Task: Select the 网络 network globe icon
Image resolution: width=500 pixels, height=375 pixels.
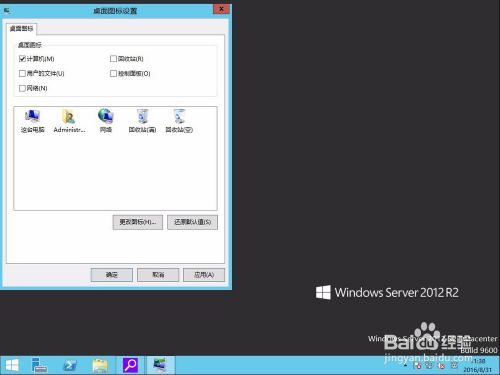Action: pyautogui.click(x=106, y=121)
